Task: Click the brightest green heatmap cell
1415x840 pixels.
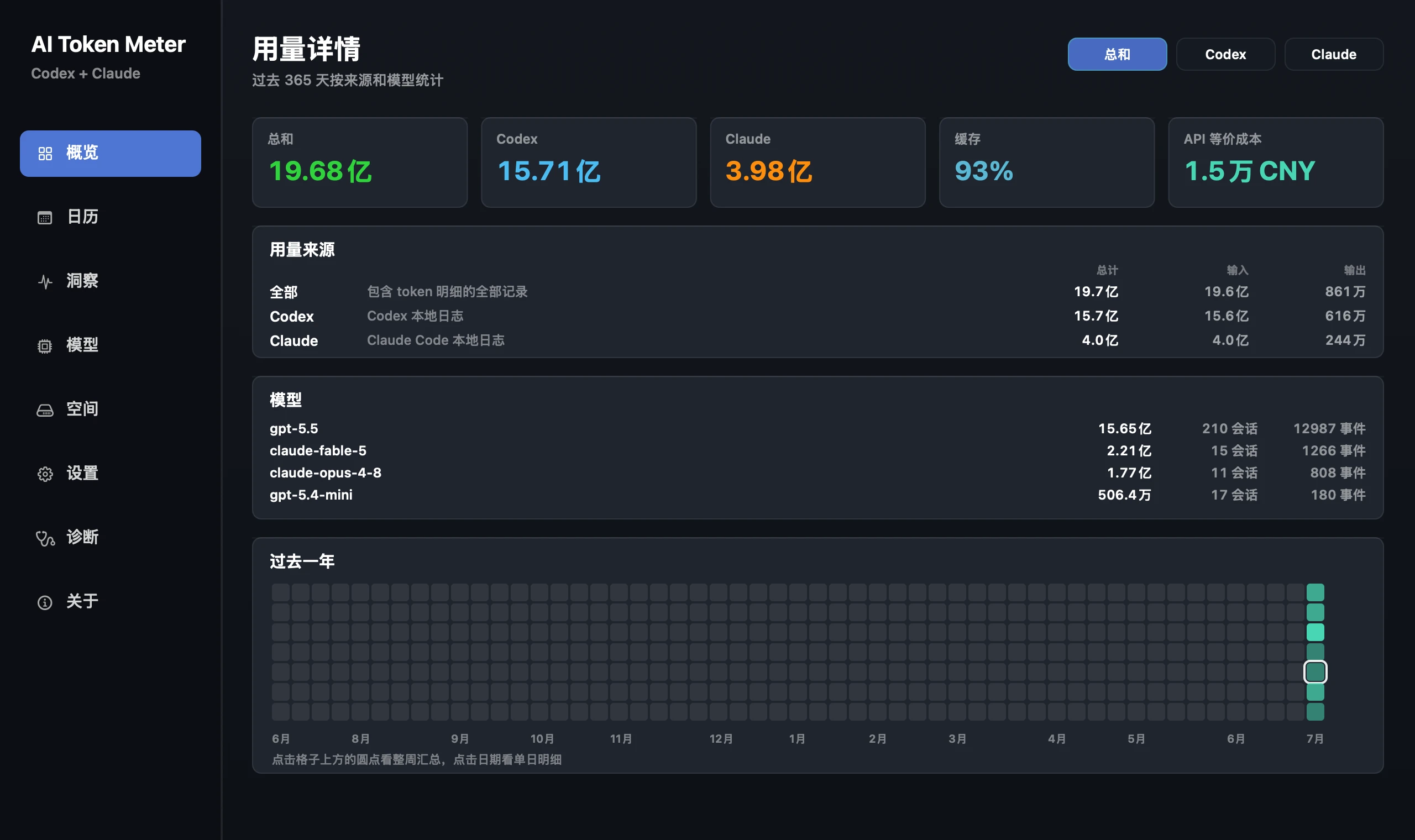Action: [x=1315, y=632]
